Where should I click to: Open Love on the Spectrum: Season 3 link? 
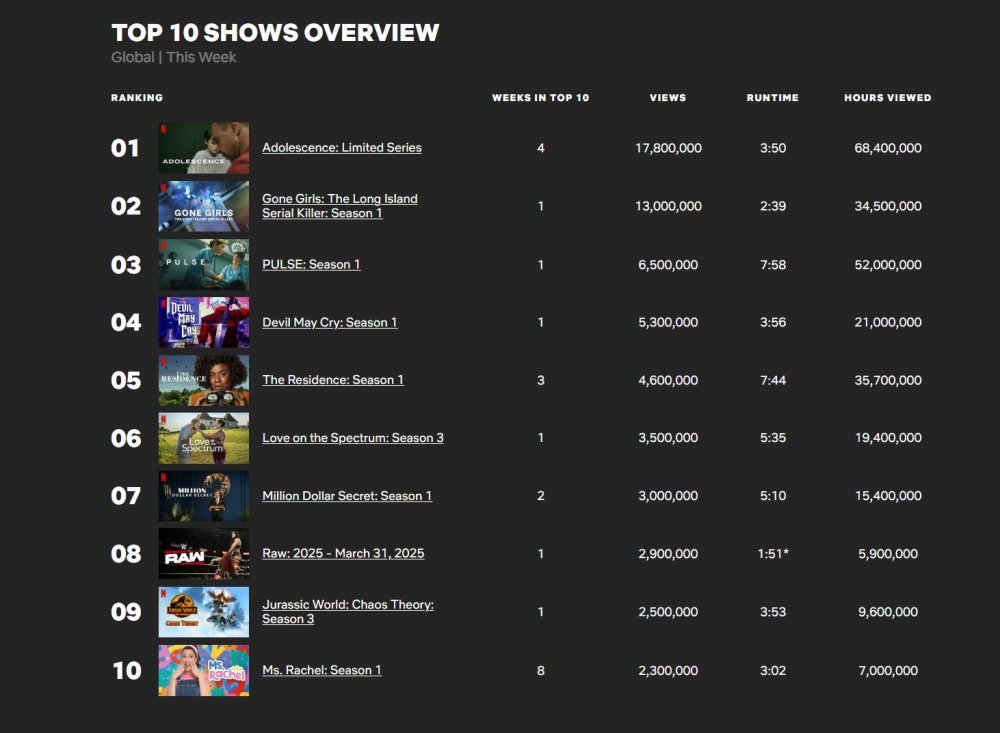pos(353,438)
